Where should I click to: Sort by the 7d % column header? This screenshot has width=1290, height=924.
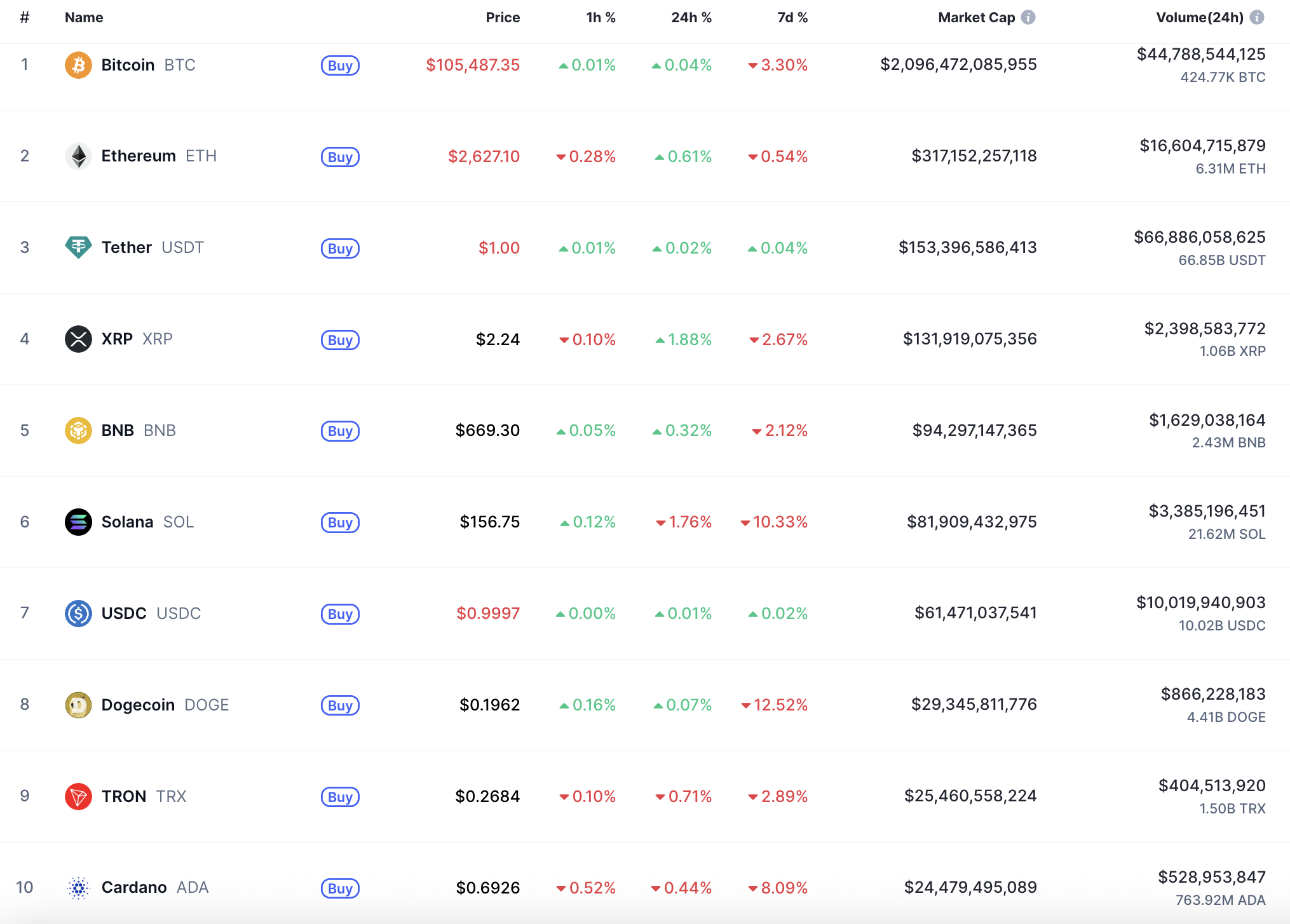792,18
